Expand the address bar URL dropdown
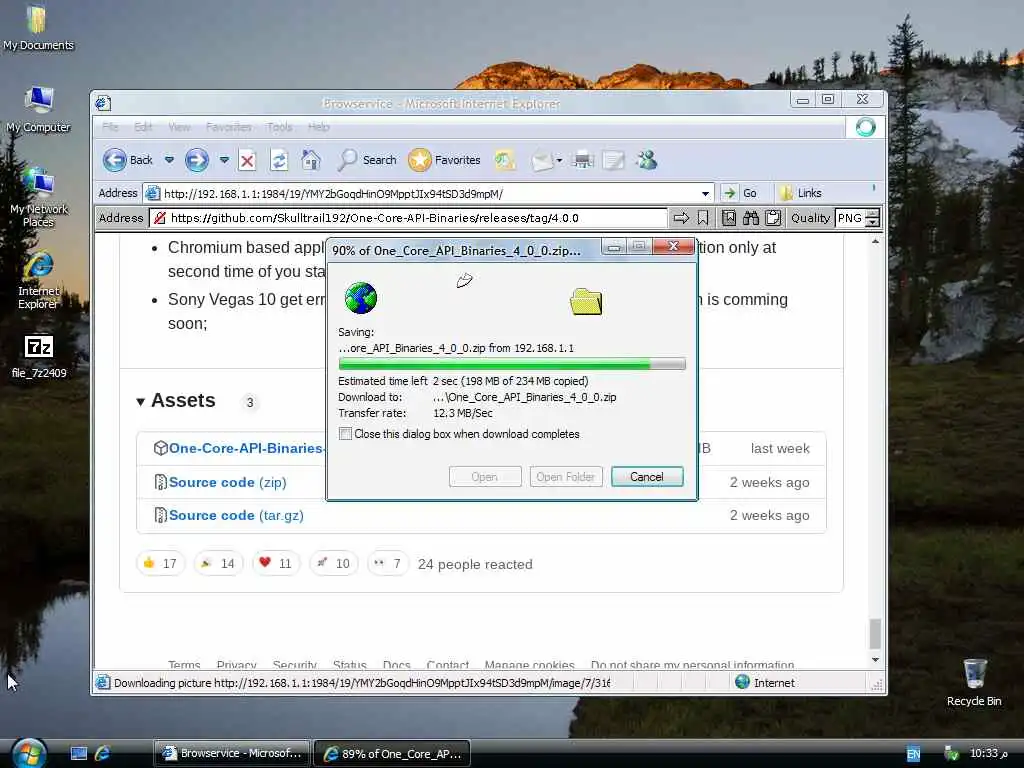Viewport: 1024px width, 768px height. [705, 193]
